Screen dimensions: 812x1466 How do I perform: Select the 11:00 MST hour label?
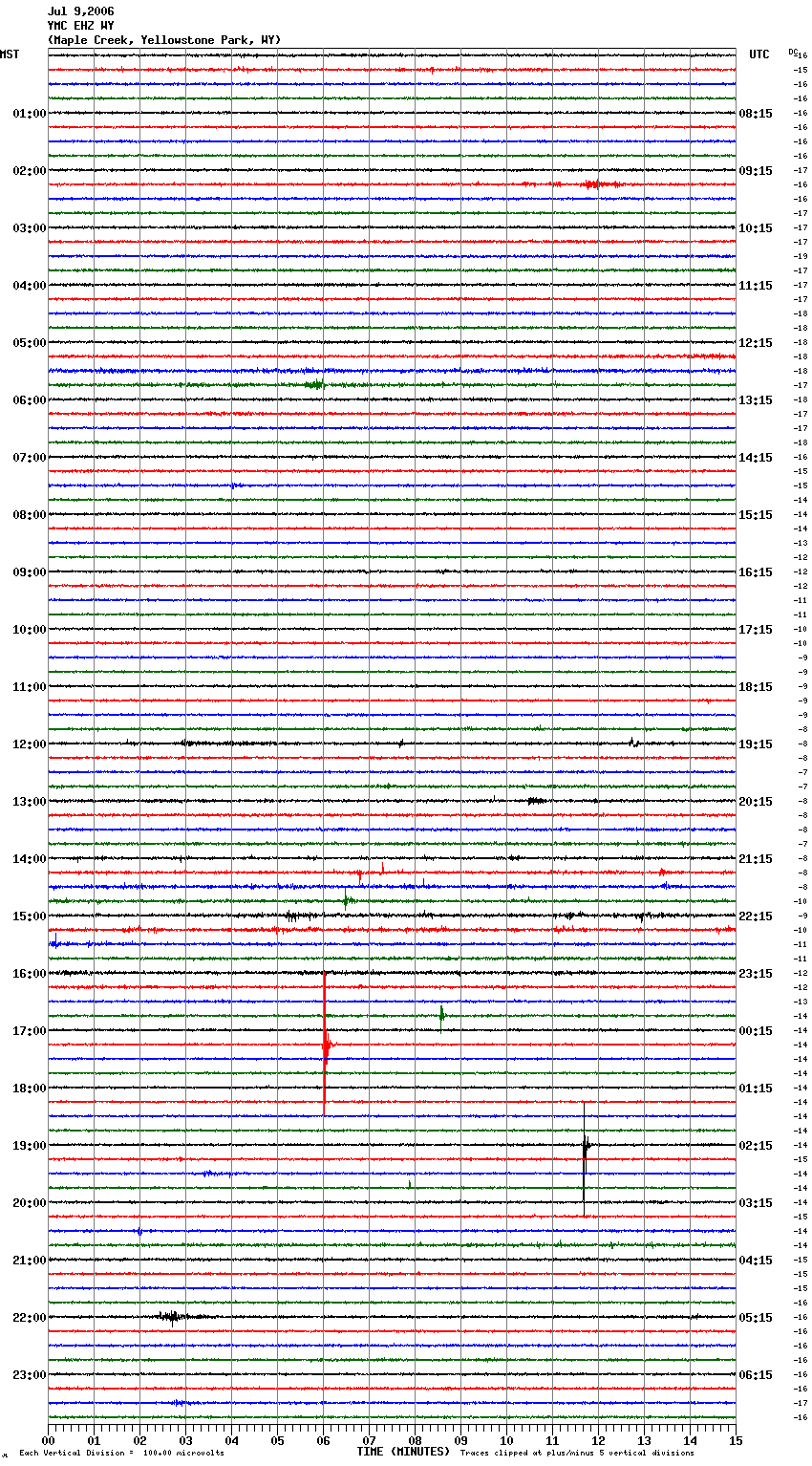30,687
